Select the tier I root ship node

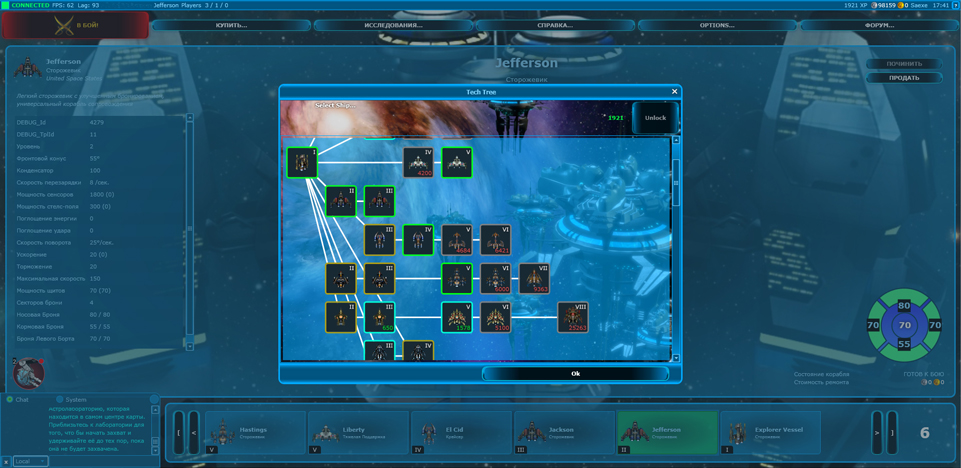[x=302, y=162]
